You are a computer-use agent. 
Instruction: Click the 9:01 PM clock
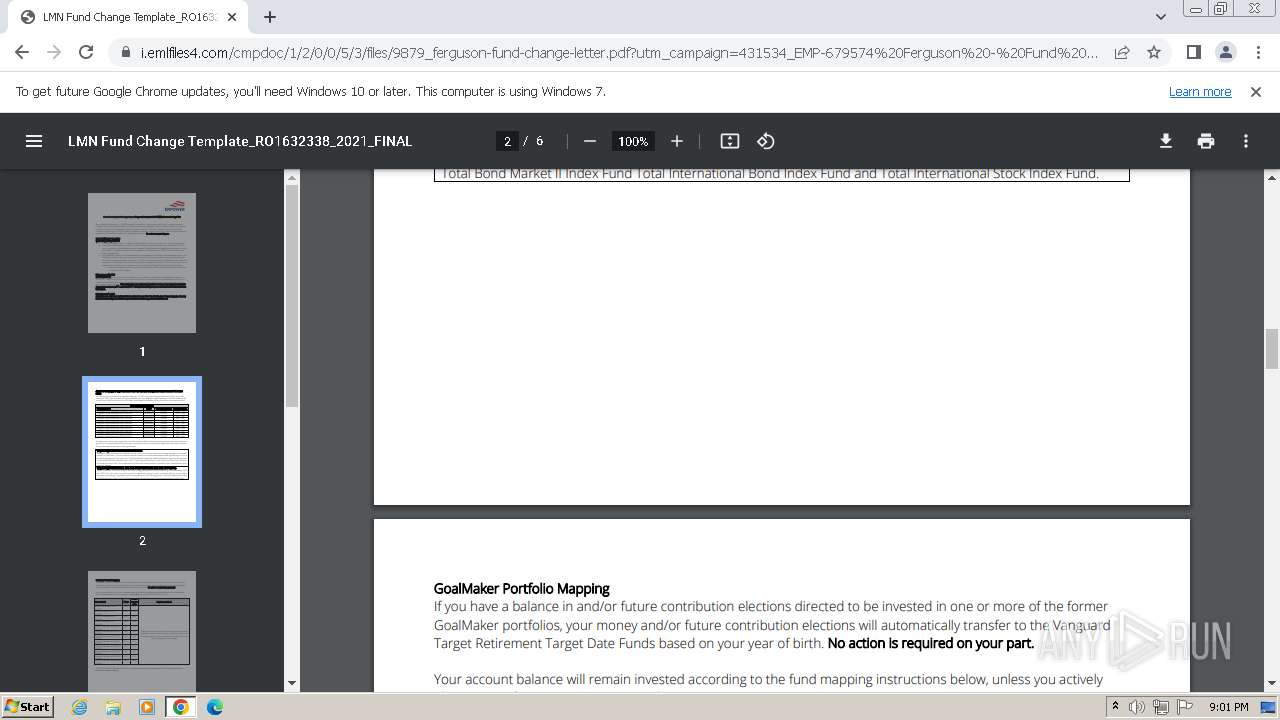(1229, 707)
